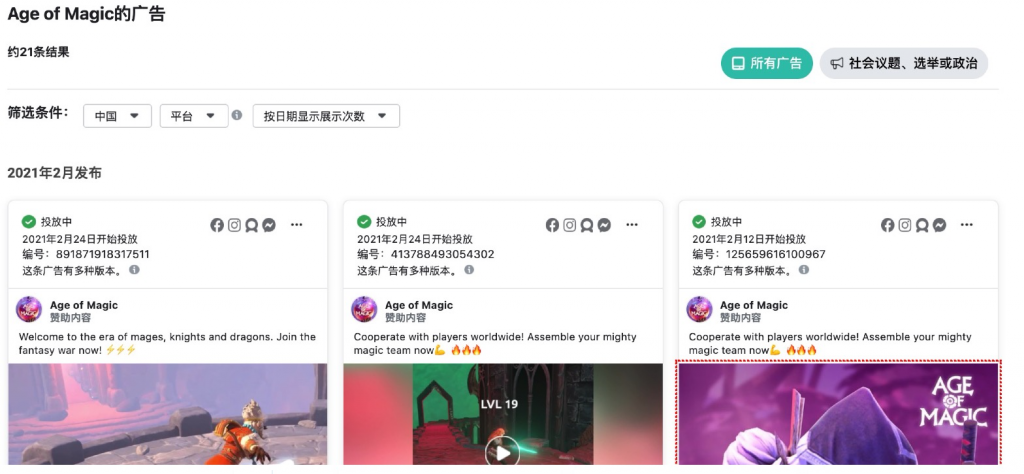1024x474 pixels.
Task: Click 投放中 green check on ad 413788493054302
Action: [364, 222]
